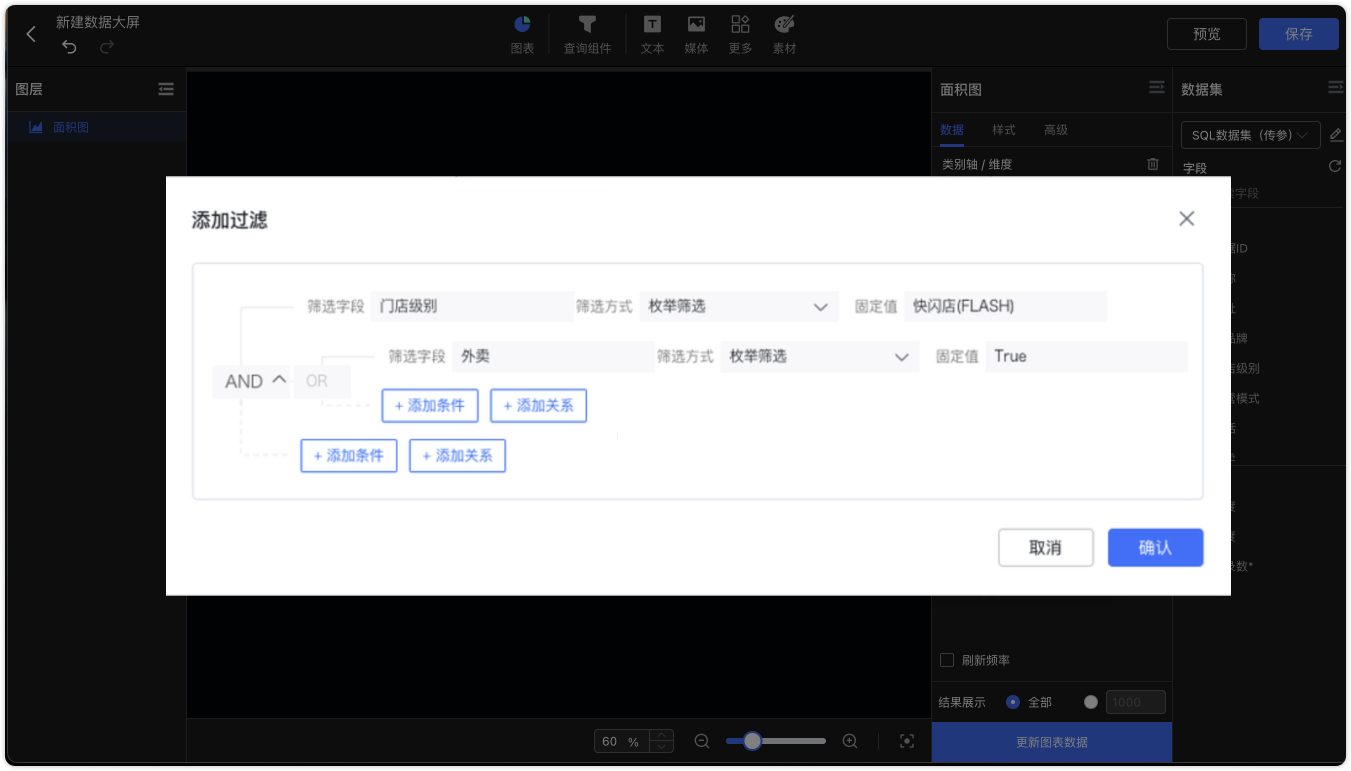Screen dimensions: 1351x771
Task: Redo the last undone action
Action: click(x=107, y=47)
